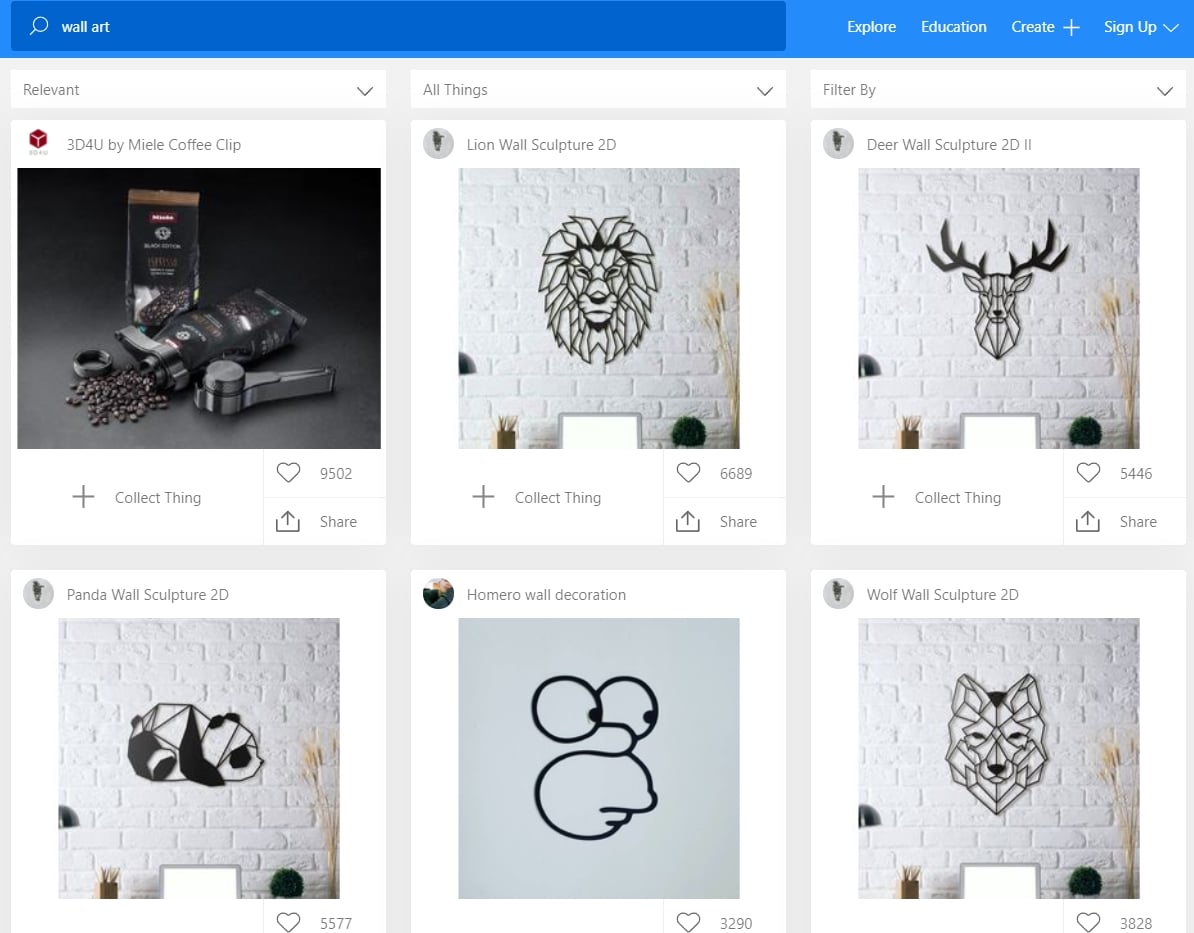
Task: Like the Lion Wall Sculpture 2D
Action: tap(688, 472)
